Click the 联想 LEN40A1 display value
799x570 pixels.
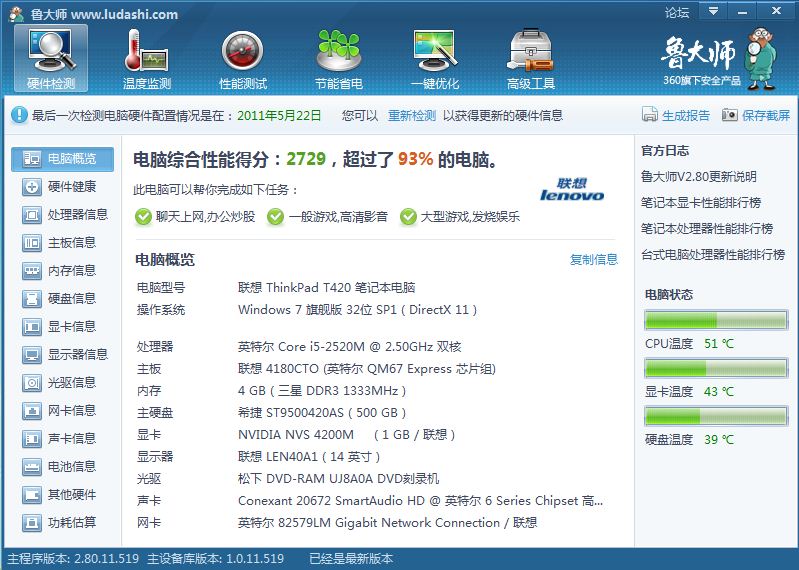click(x=309, y=456)
